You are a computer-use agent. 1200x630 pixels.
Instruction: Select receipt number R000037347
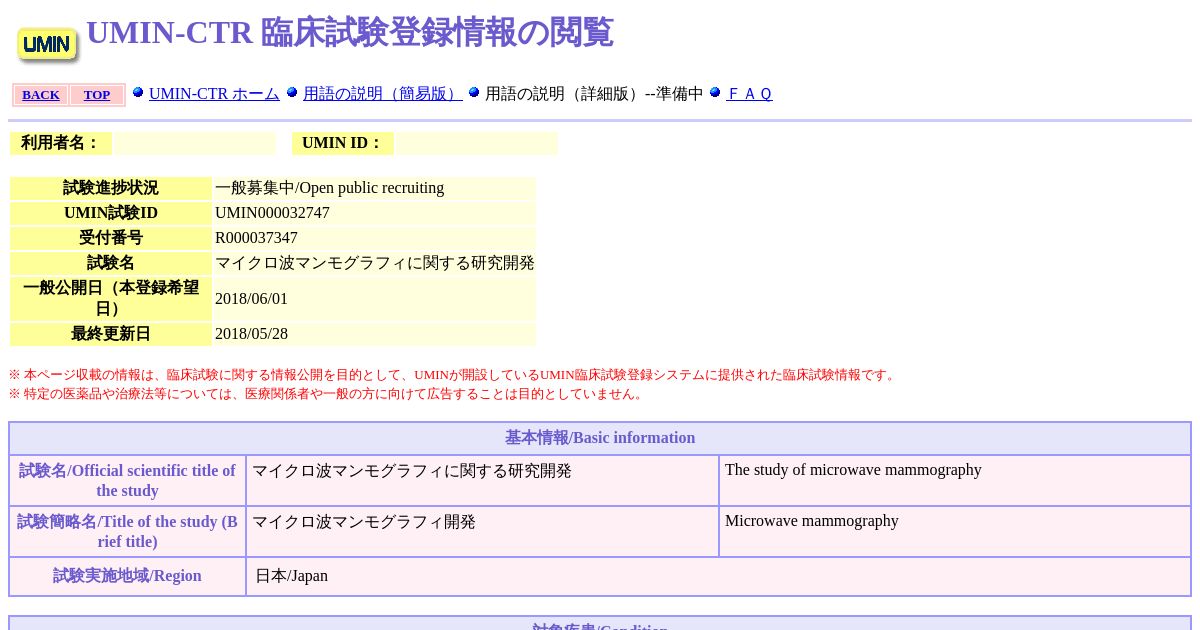tap(256, 238)
